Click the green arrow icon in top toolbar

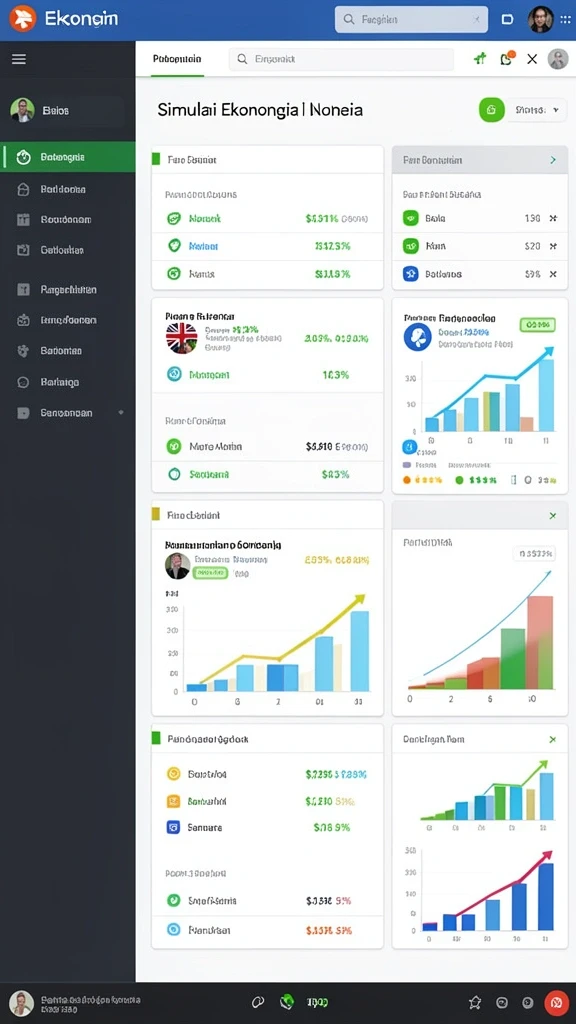pyautogui.click(x=480, y=59)
